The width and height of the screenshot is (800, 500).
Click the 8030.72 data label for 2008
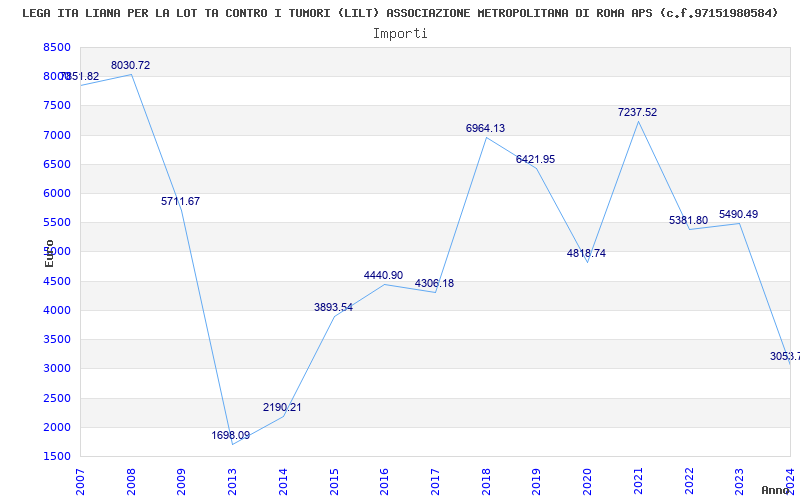coord(131,65)
